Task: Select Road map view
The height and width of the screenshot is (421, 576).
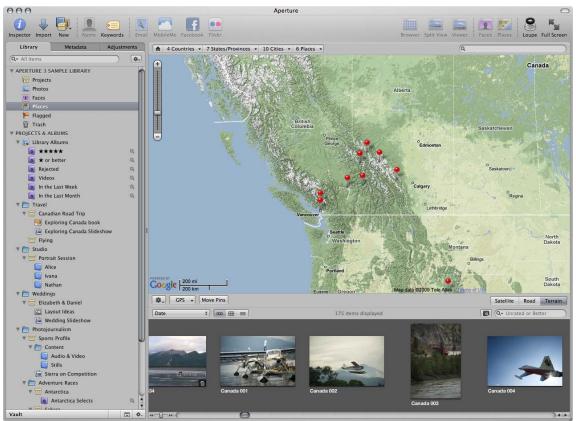Action: click(529, 301)
